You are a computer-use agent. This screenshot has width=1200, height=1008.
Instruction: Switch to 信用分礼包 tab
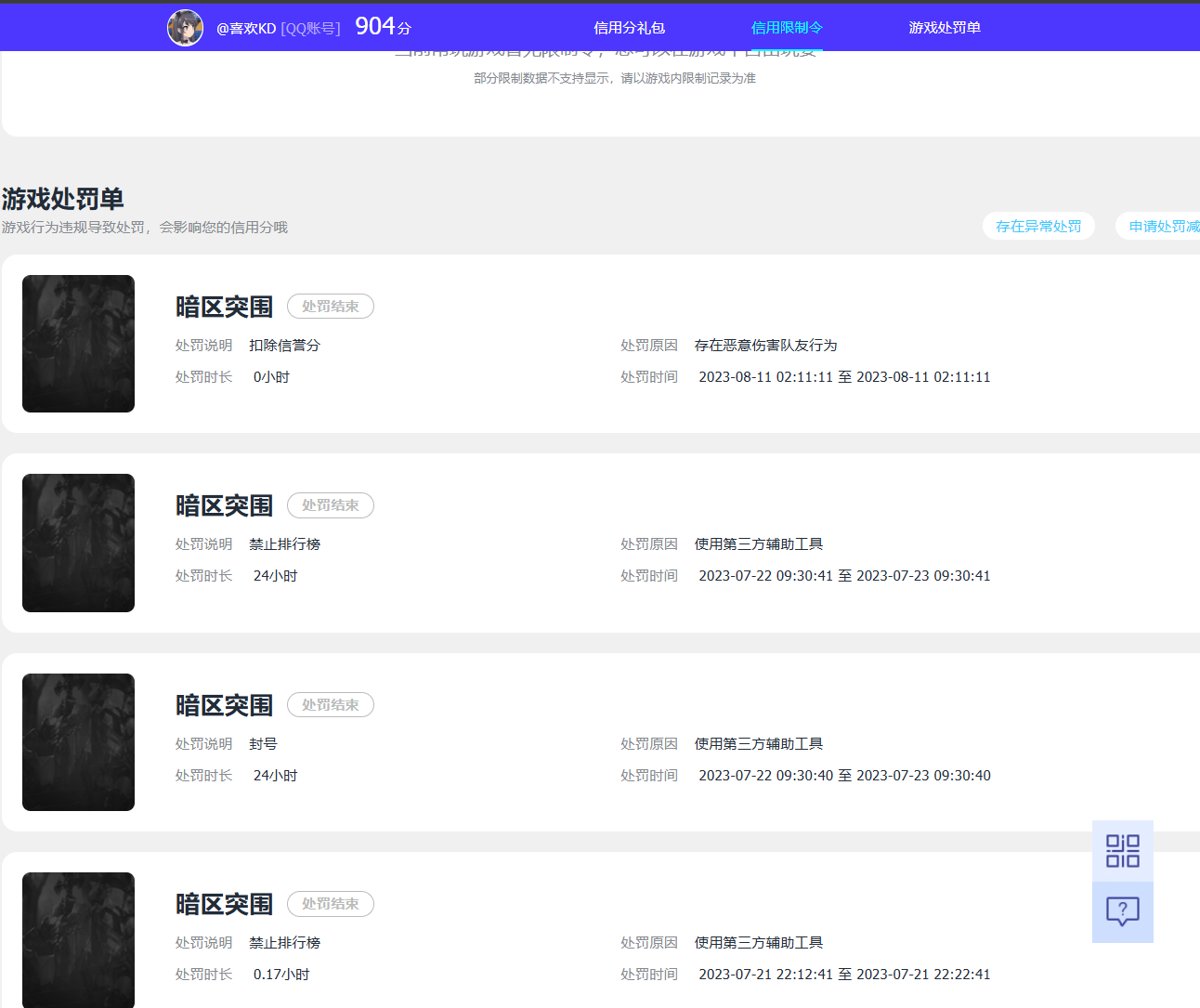point(629,28)
